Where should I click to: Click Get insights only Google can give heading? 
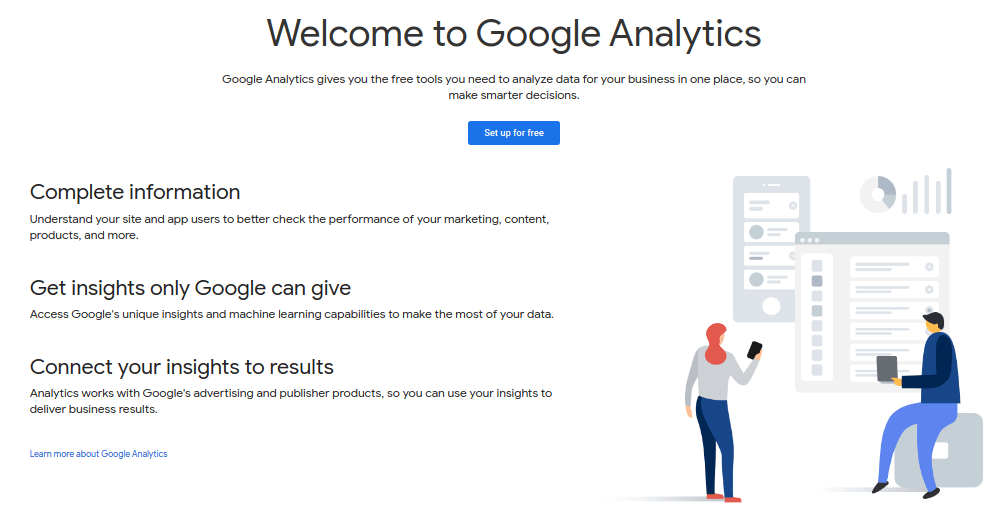pos(190,288)
